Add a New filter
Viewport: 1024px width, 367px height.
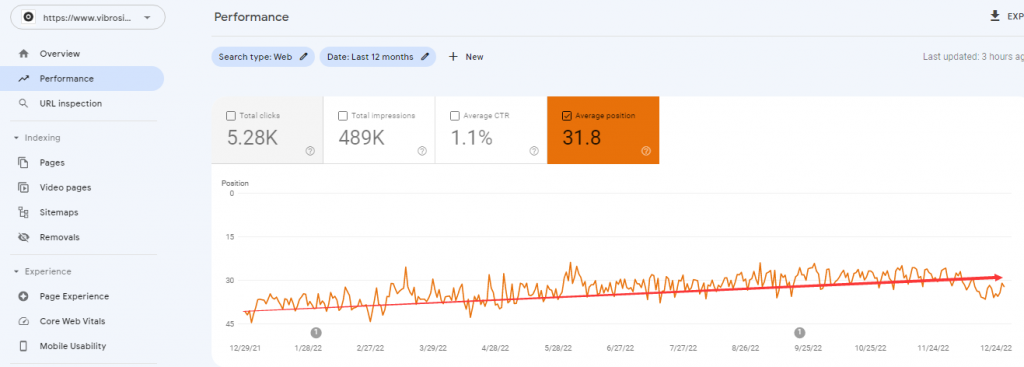(466, 57)
